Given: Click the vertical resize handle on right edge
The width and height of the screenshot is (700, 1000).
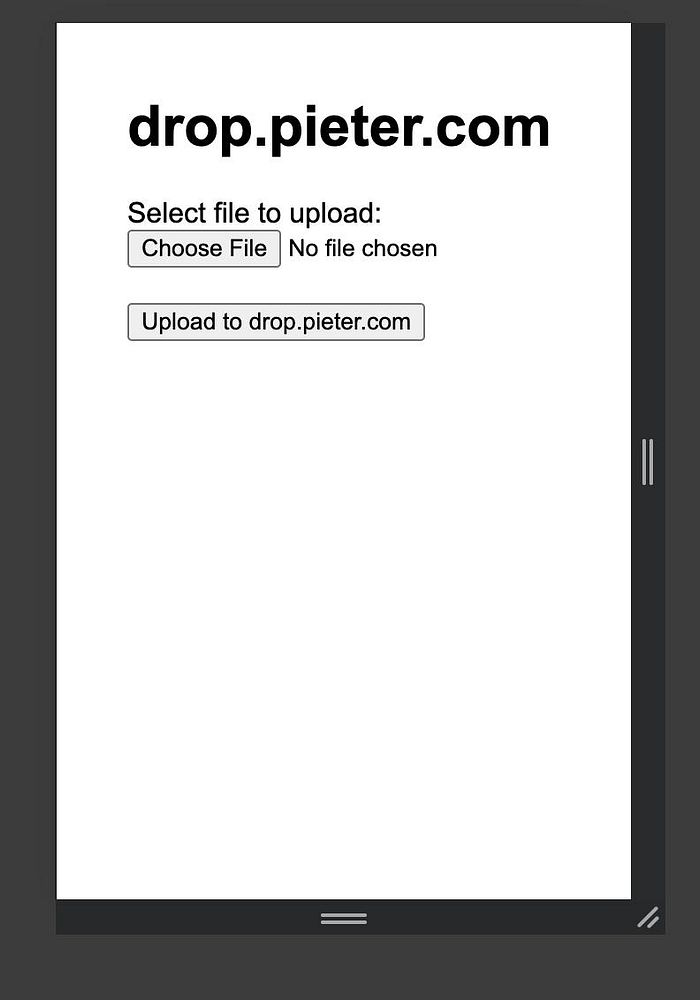Looking at the screenshot, I should [648, 462].
